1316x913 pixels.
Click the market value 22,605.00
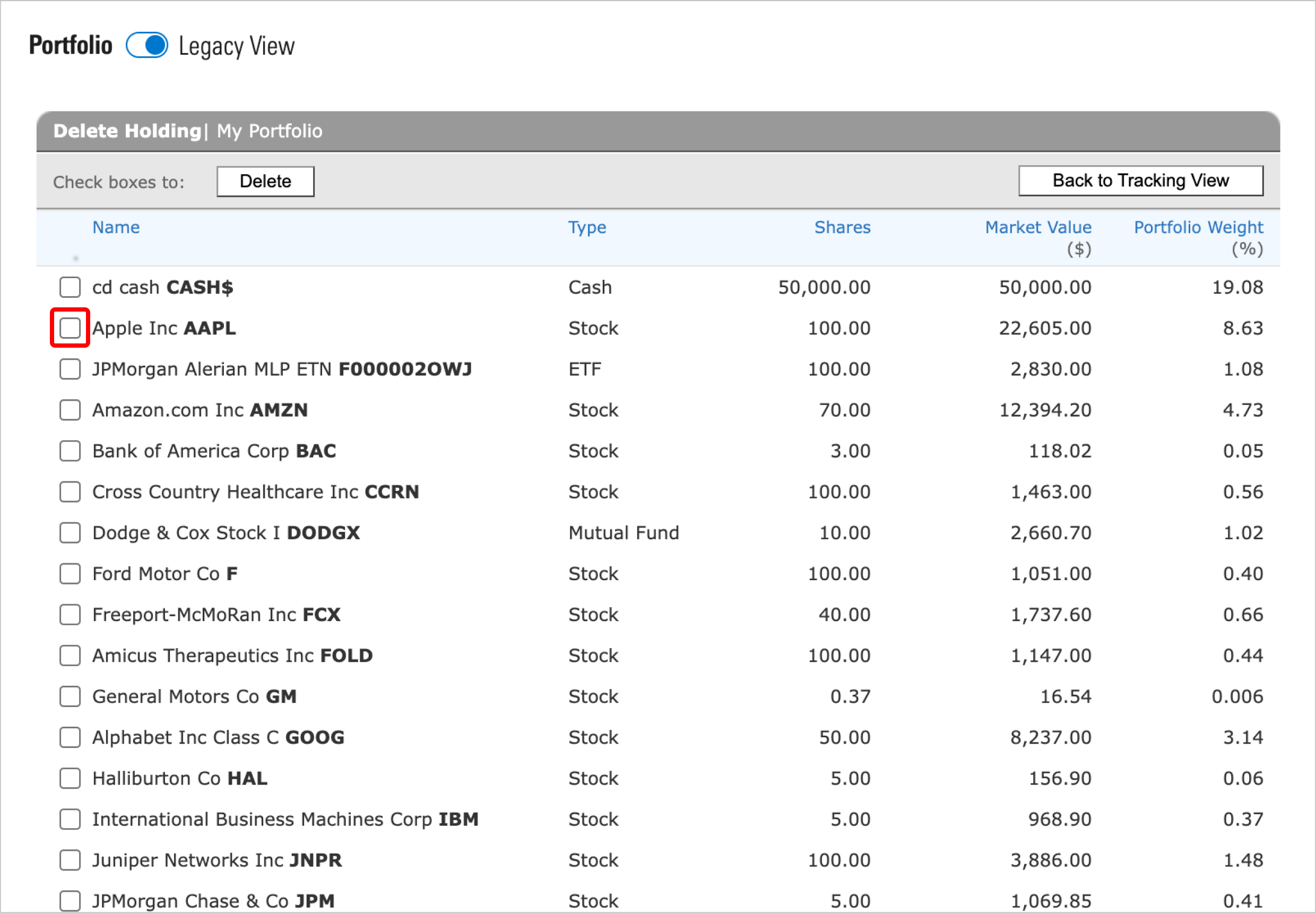pos(1045,329)
